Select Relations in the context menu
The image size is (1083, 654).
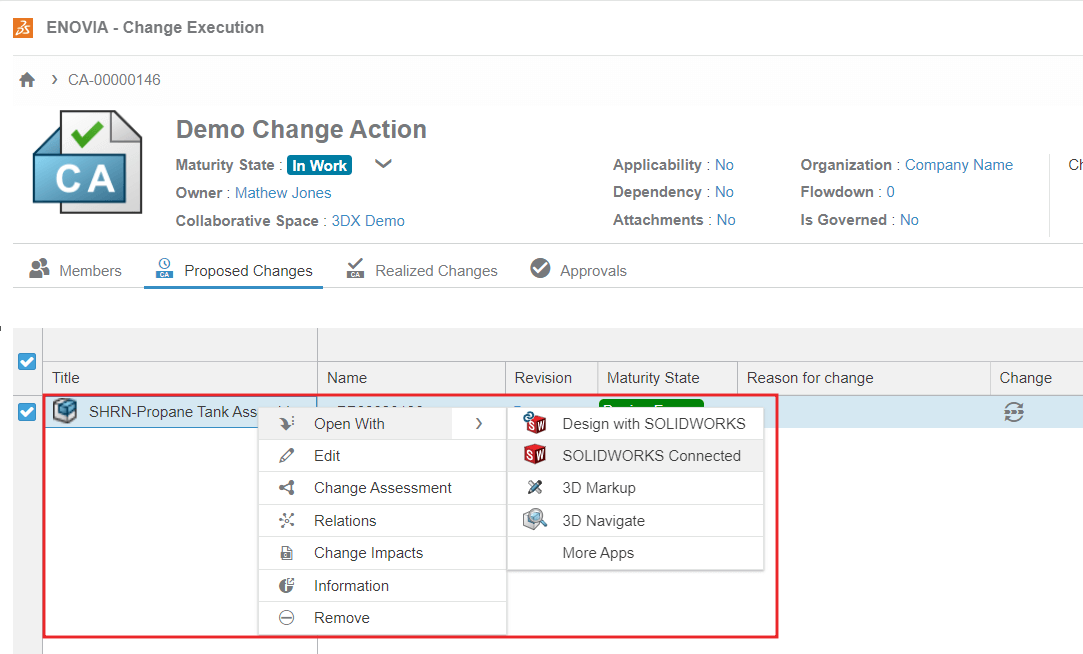pyautogui.click(x=382, y=520)
